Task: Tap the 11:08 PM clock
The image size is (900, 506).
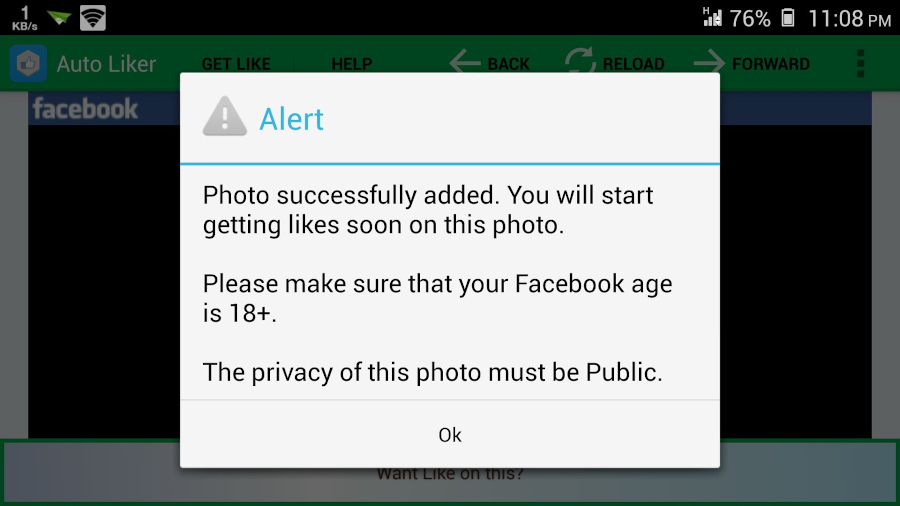Action: click(x=849, y=18)
